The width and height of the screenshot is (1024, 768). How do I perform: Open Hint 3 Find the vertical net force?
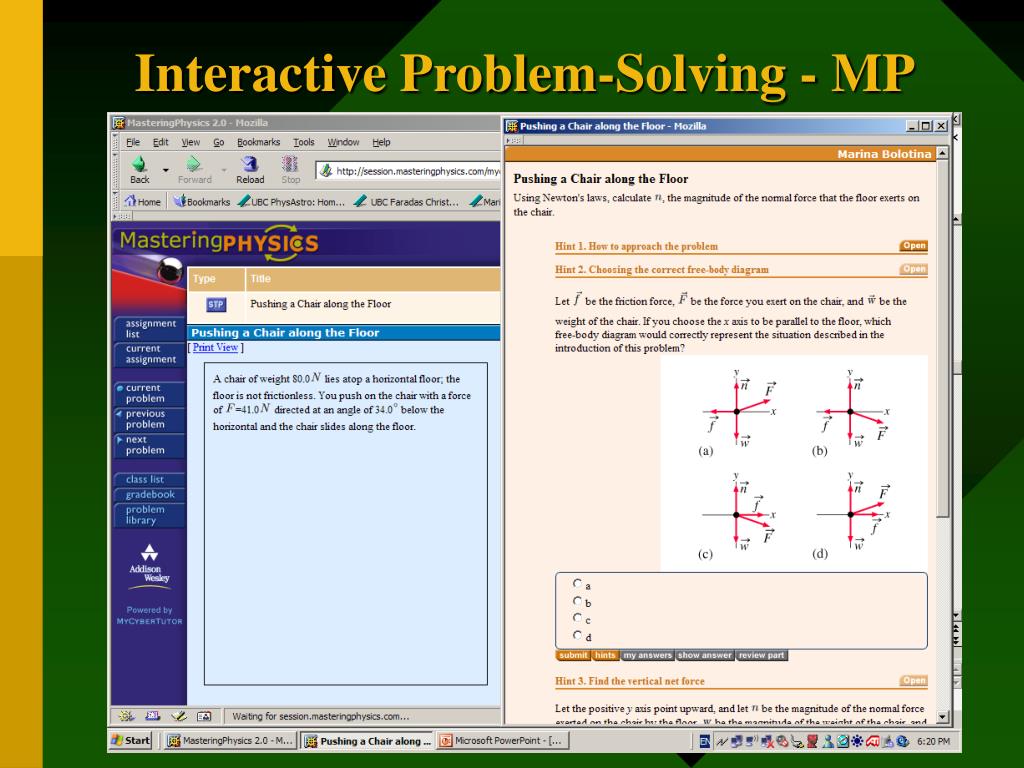pyautogui.click(x=914, y=680)
